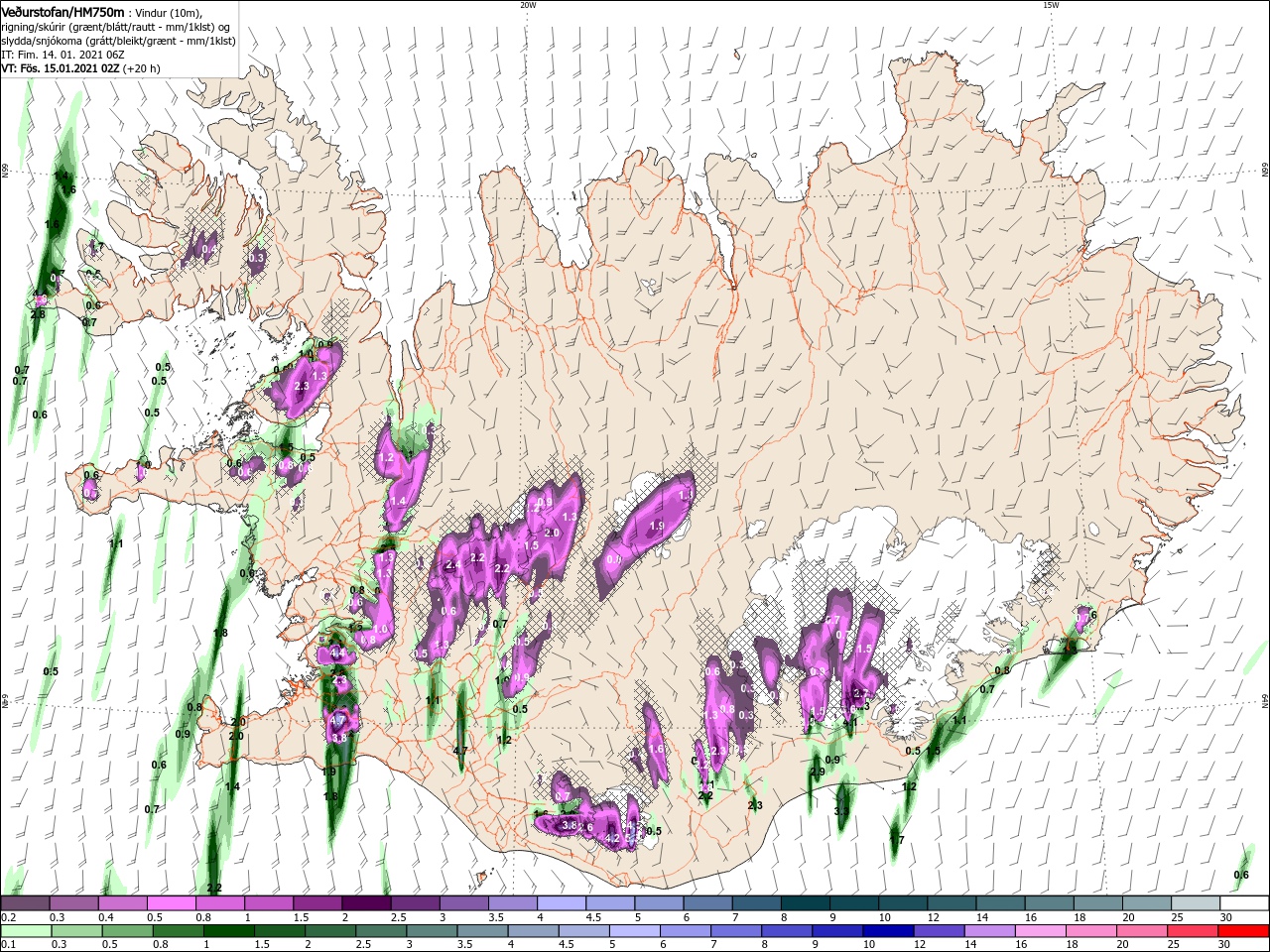Pick the crimson 25–30 bottom-row swatch

1194,931
